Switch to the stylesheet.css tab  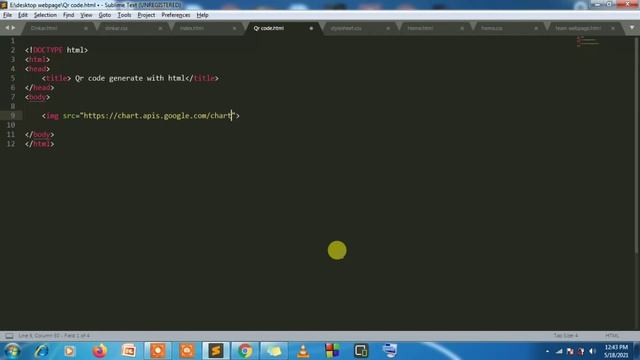(x=346, y=28)
